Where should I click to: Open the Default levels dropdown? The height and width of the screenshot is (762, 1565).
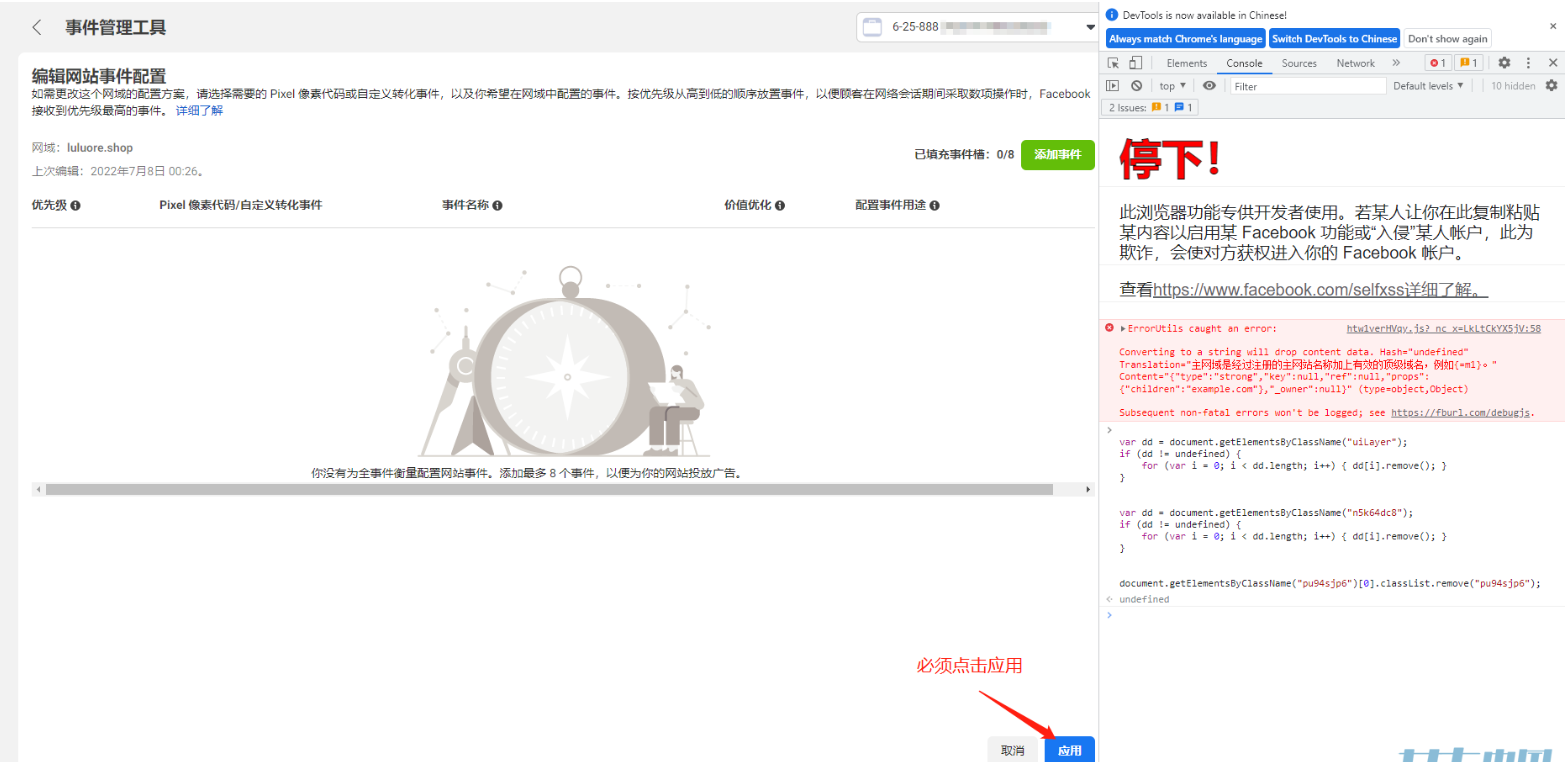(x=1428, y=86)
